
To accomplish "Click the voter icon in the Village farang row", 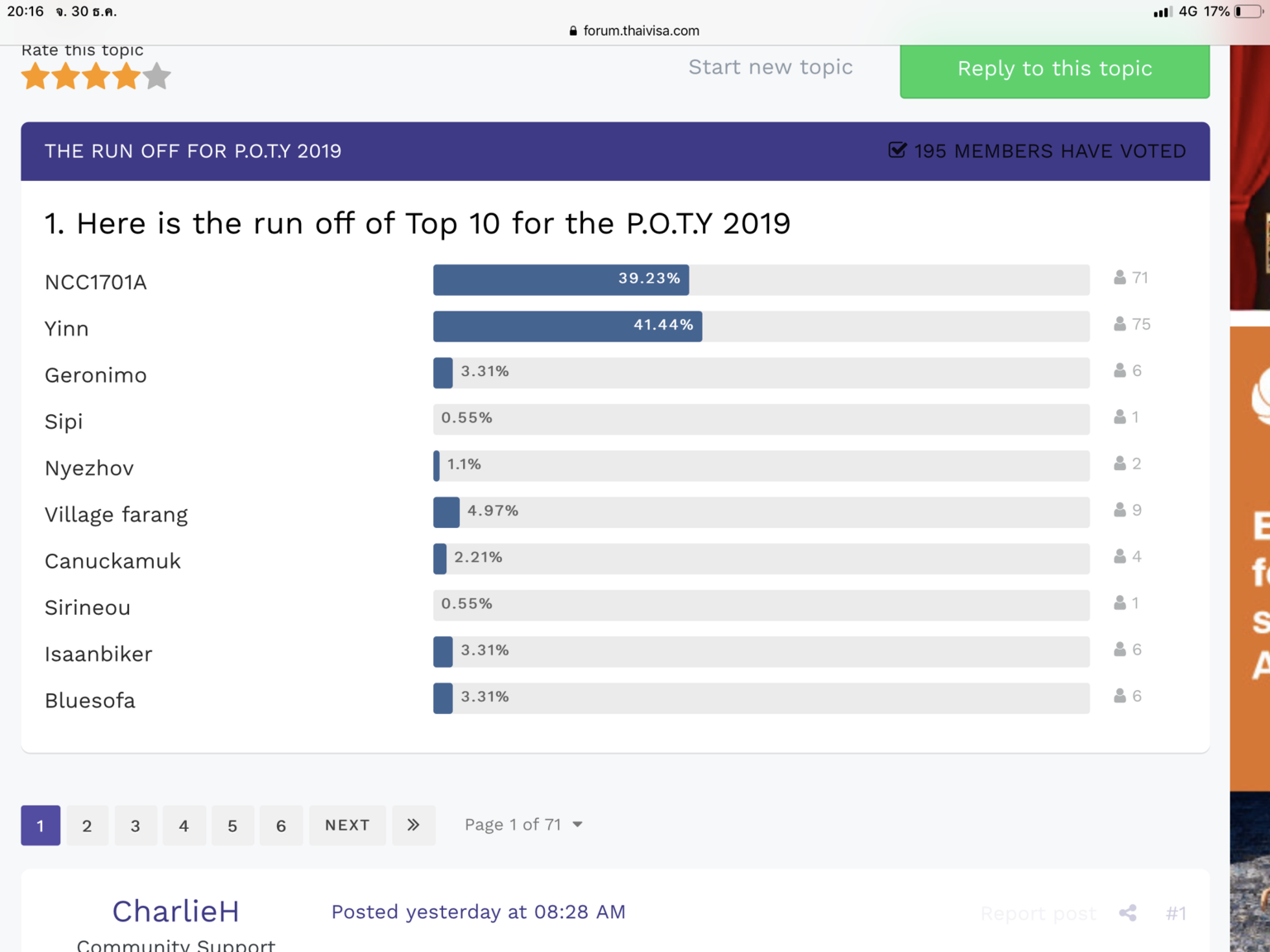I will coord(1120,510).
